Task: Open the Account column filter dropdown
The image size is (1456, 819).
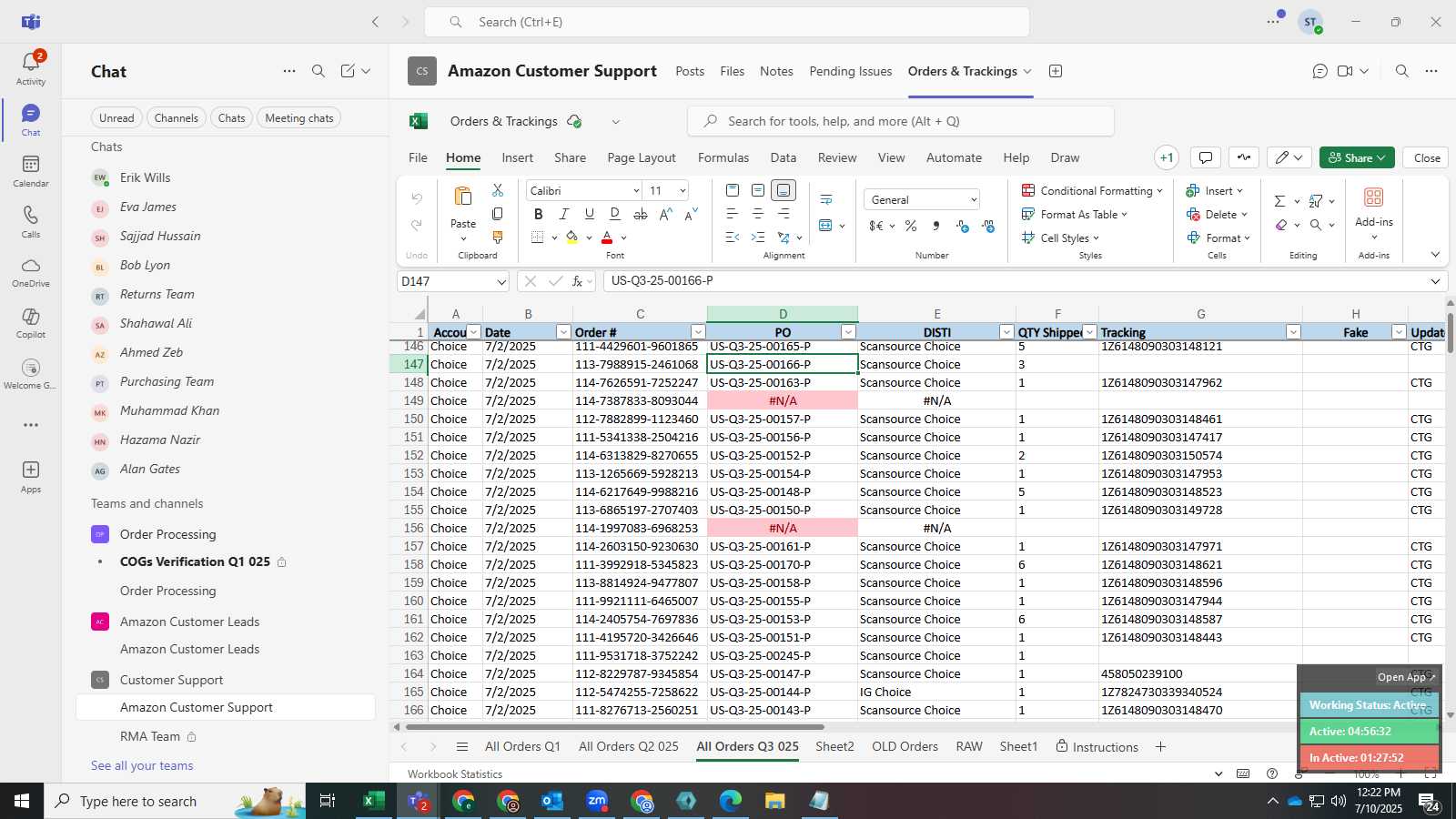Action: [x=473, y=332]
